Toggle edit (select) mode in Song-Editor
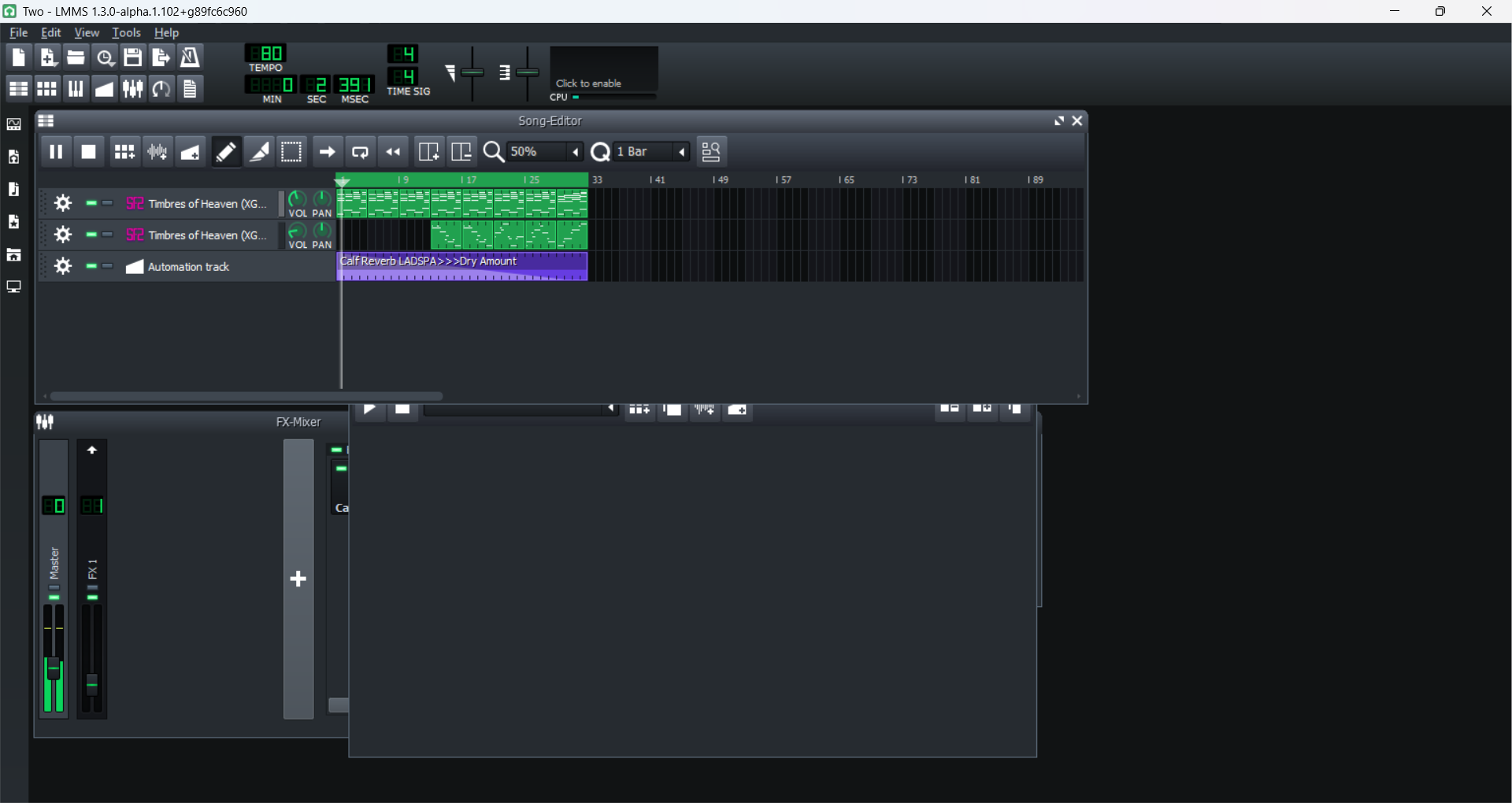 coord(292,152)
